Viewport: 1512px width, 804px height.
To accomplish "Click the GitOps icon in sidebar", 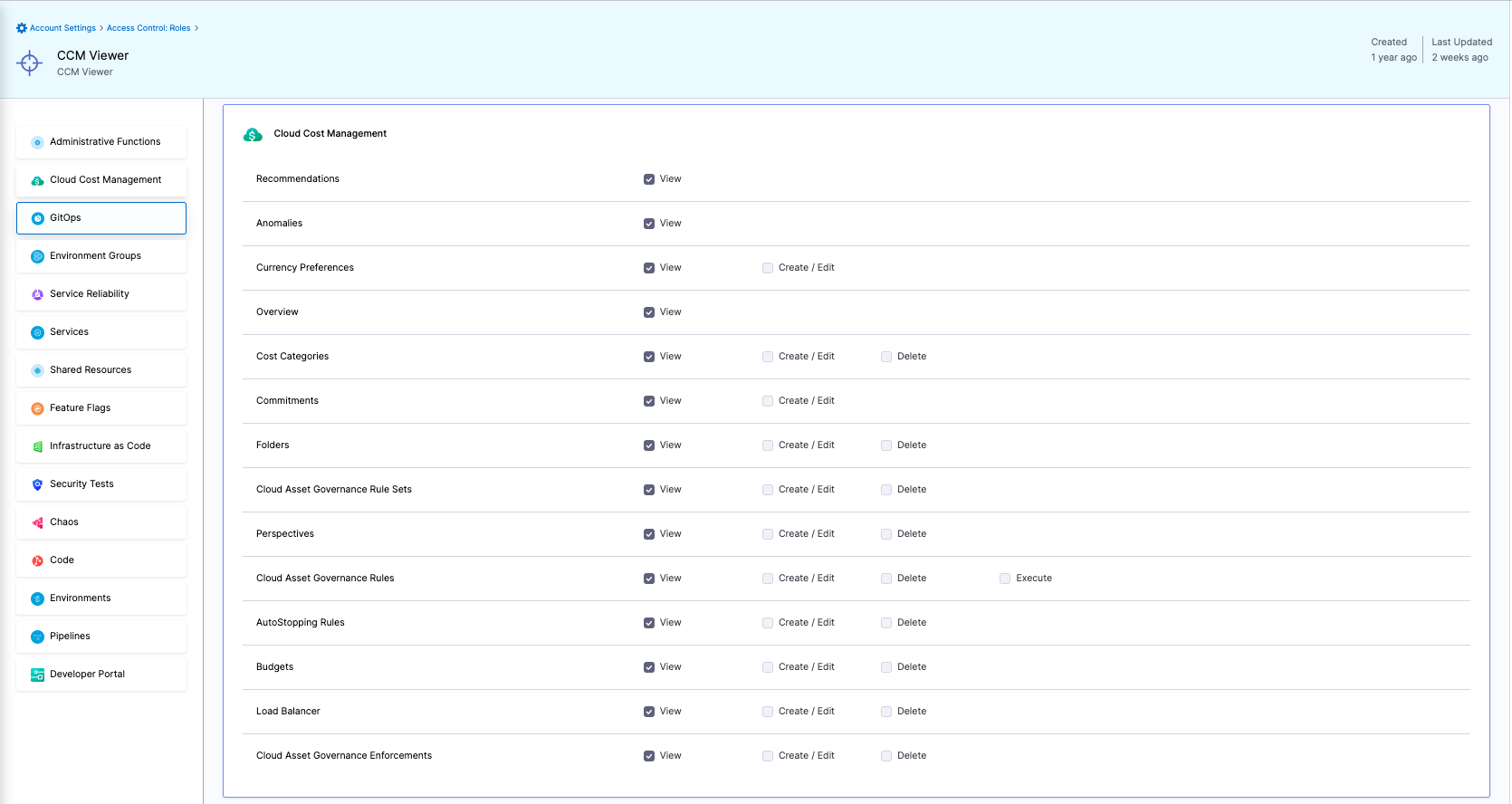I will 38,218.
